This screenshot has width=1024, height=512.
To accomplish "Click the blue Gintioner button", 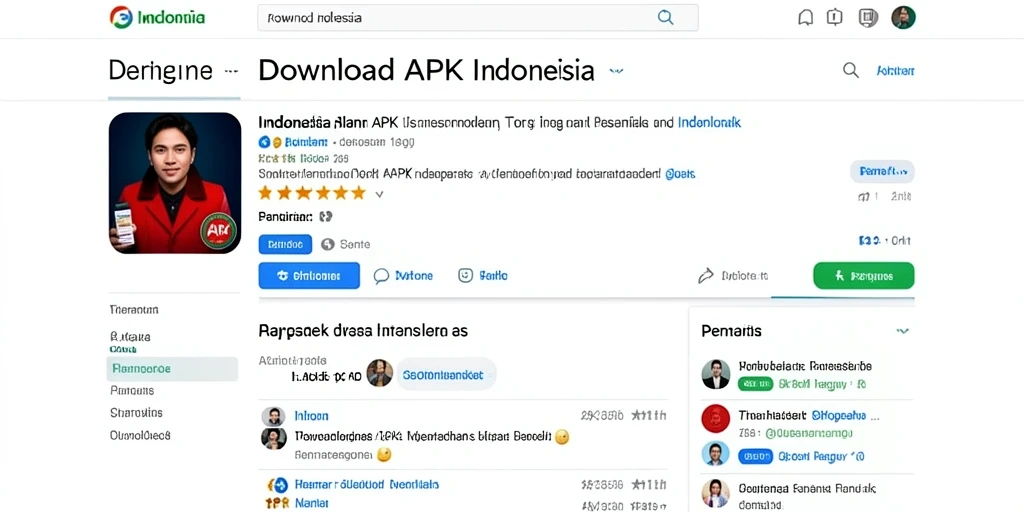I will tap(309, 276).
